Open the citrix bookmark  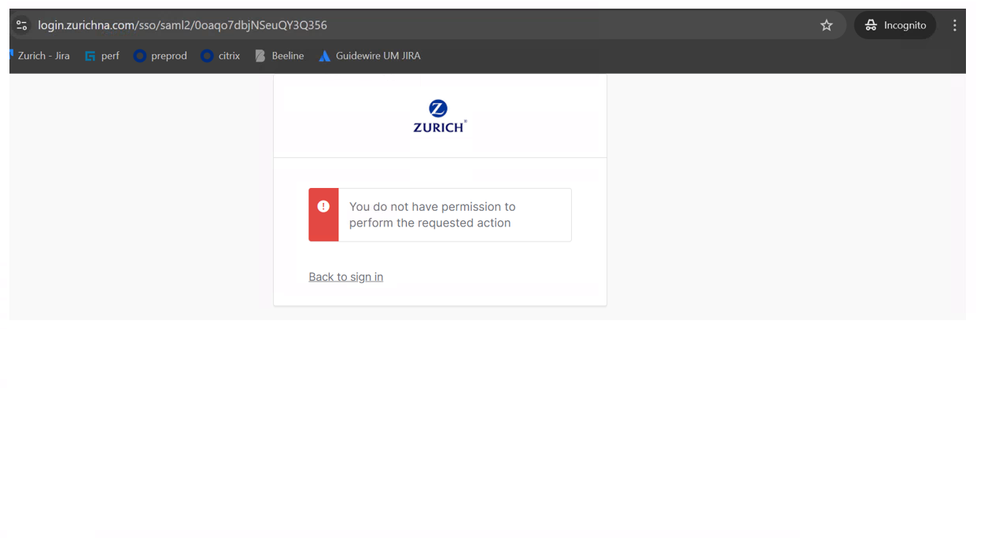point(220,56)
